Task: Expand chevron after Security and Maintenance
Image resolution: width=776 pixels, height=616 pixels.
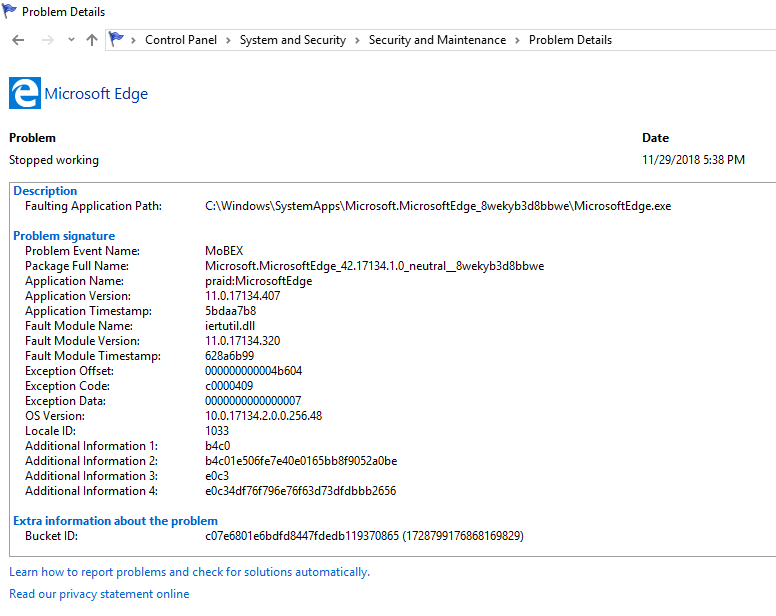Action: click(517, 41)
